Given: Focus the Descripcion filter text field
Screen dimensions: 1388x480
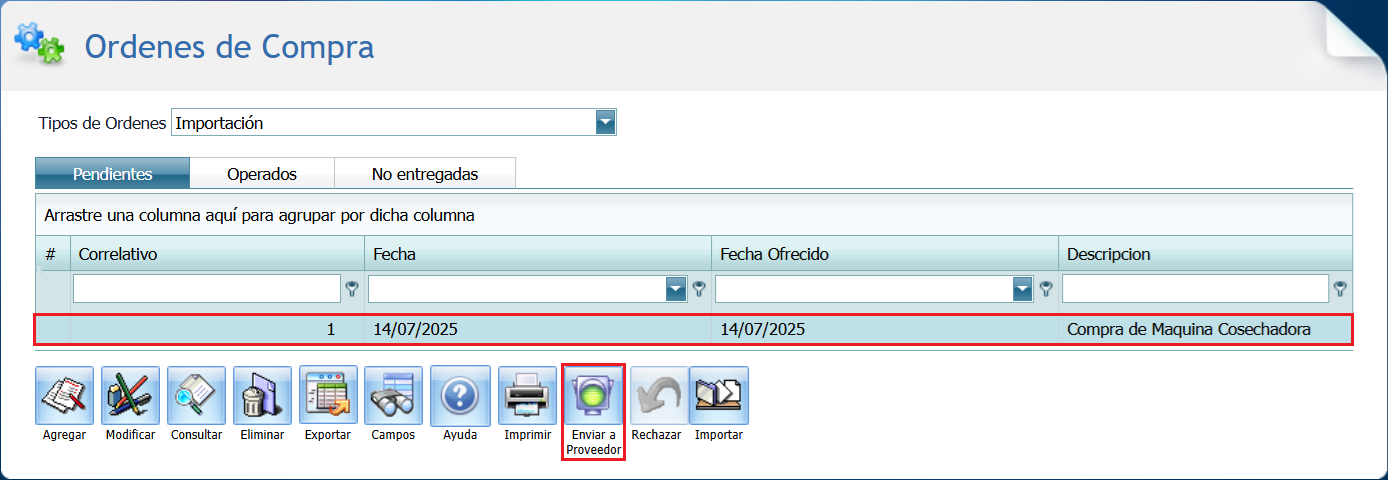Looking at the screenshot, I should click(x=1196, y=289).
